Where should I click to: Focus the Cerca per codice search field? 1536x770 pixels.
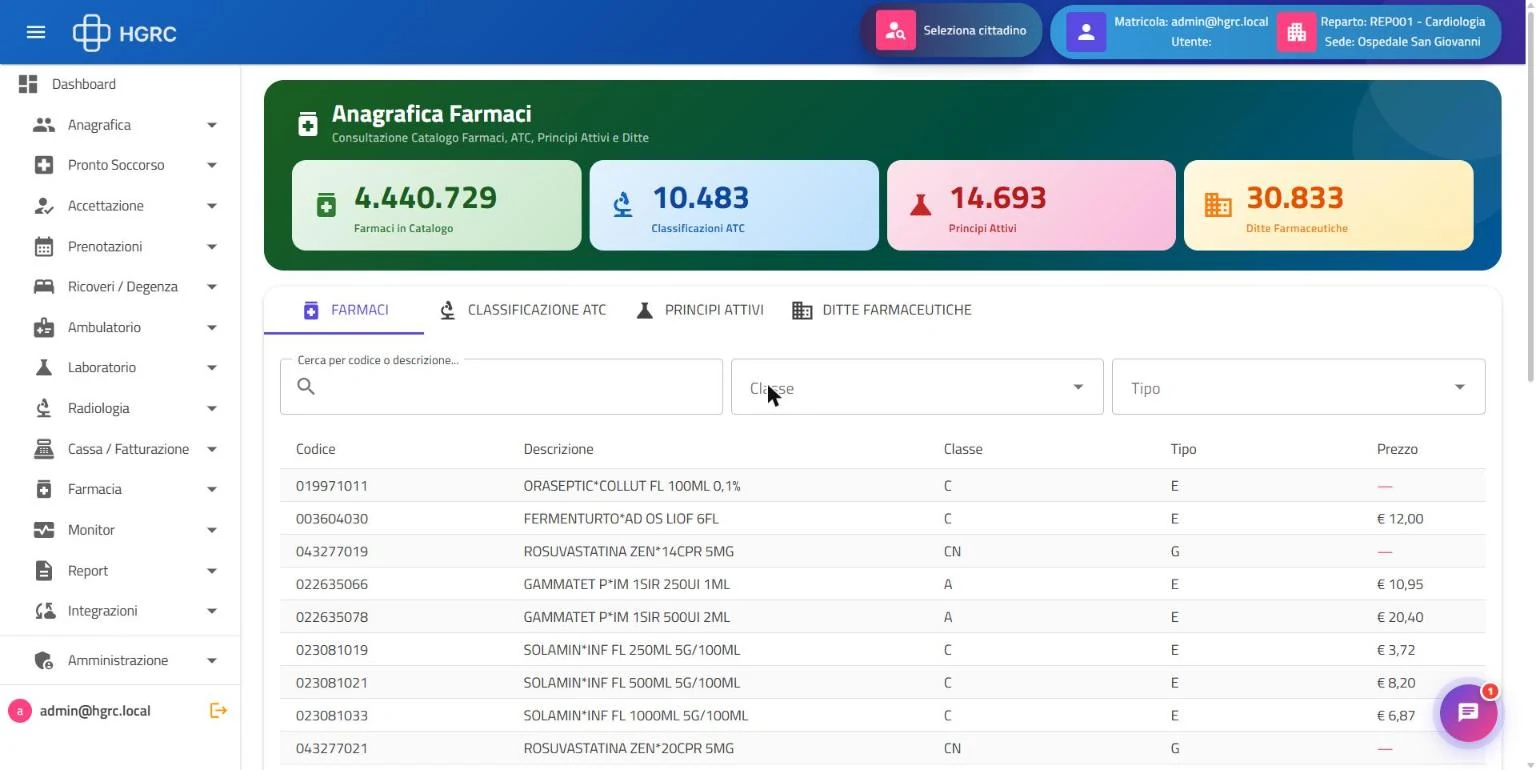[501, 387]
